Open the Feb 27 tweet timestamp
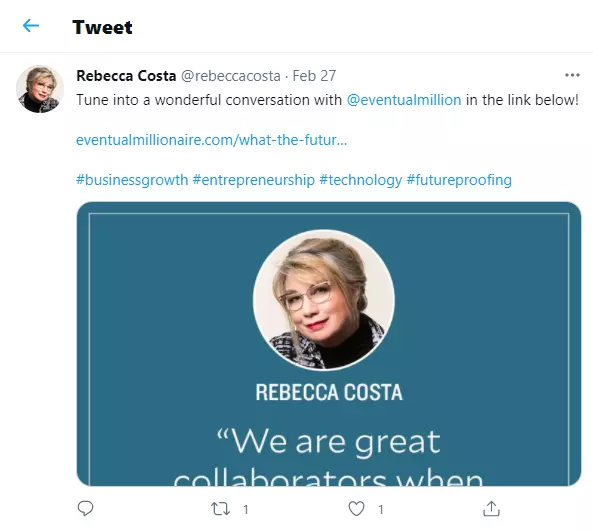 click(x=314, y=76)
